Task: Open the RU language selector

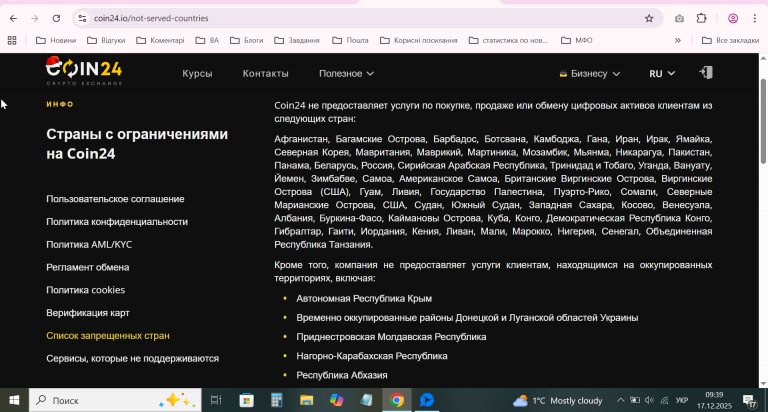Action: pos(662,73)
